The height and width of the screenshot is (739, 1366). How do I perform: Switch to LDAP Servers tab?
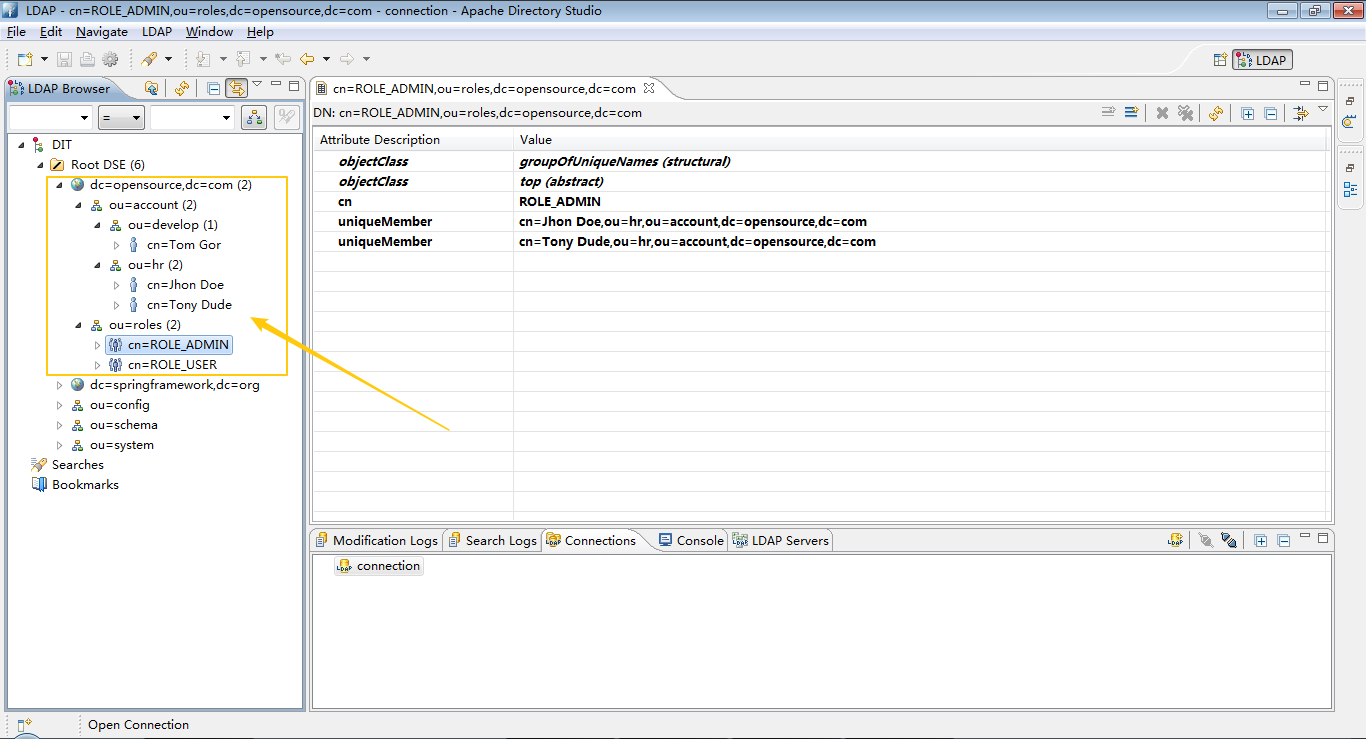(781, 540)
